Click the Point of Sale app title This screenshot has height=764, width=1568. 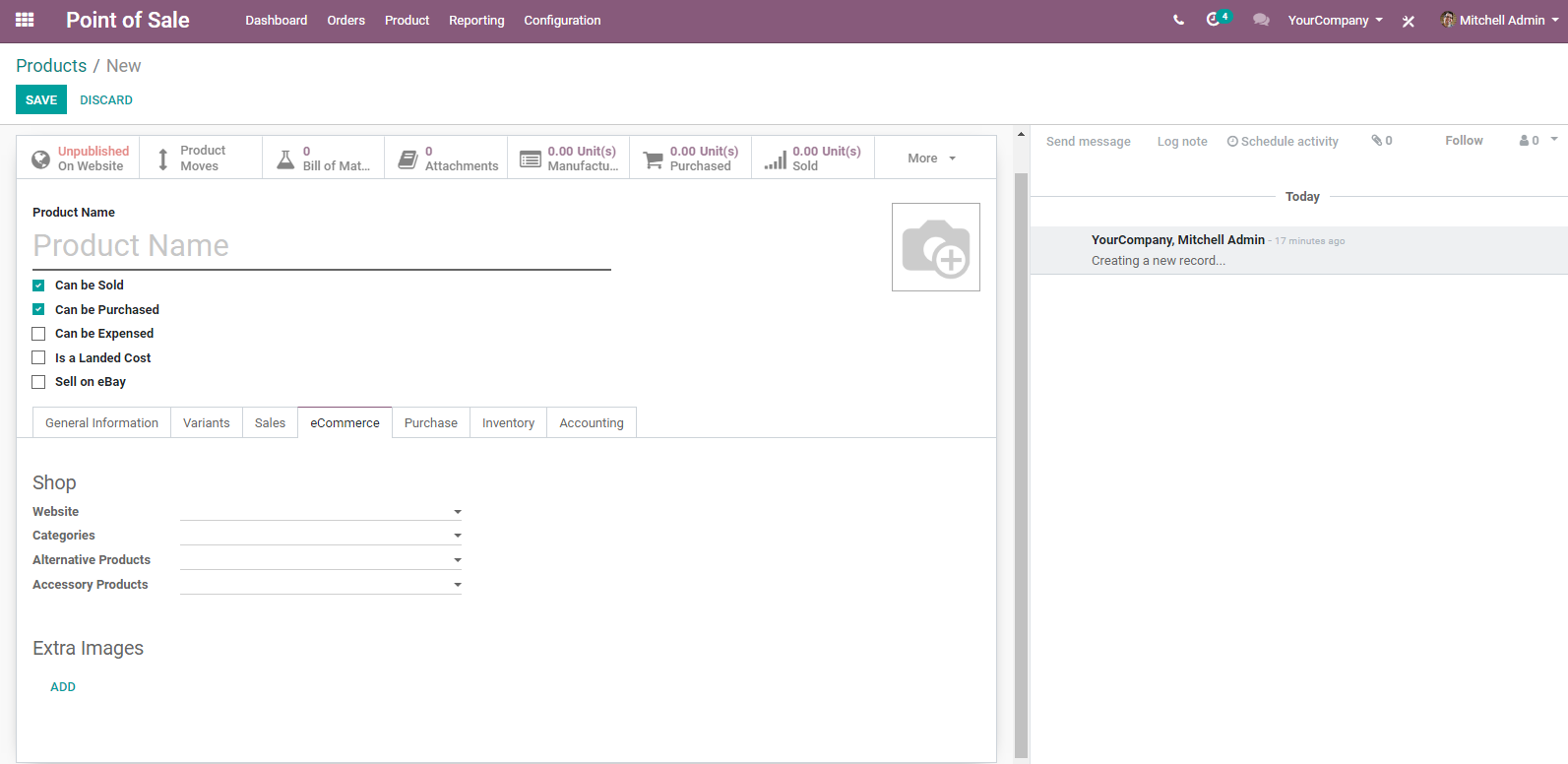(x=128, y=20)
